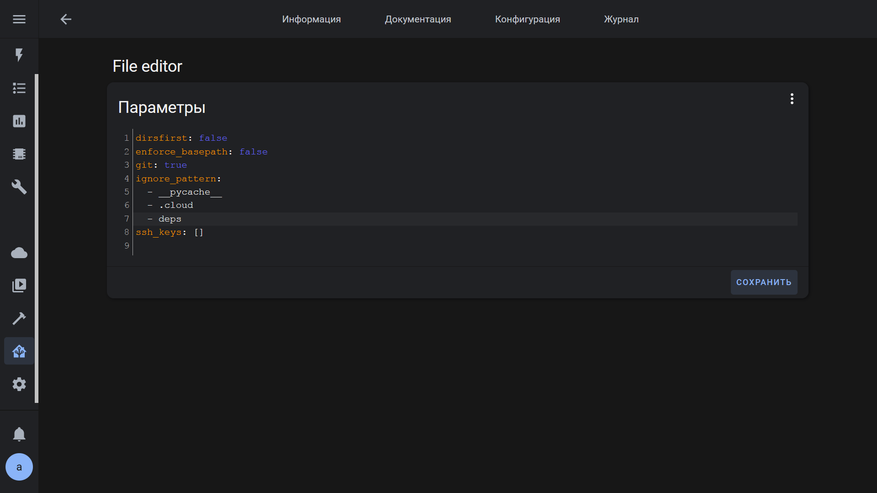The image size is (877, 493).
Task: Open the chip-shaped sidebar icon
Action: coord(19,154)
